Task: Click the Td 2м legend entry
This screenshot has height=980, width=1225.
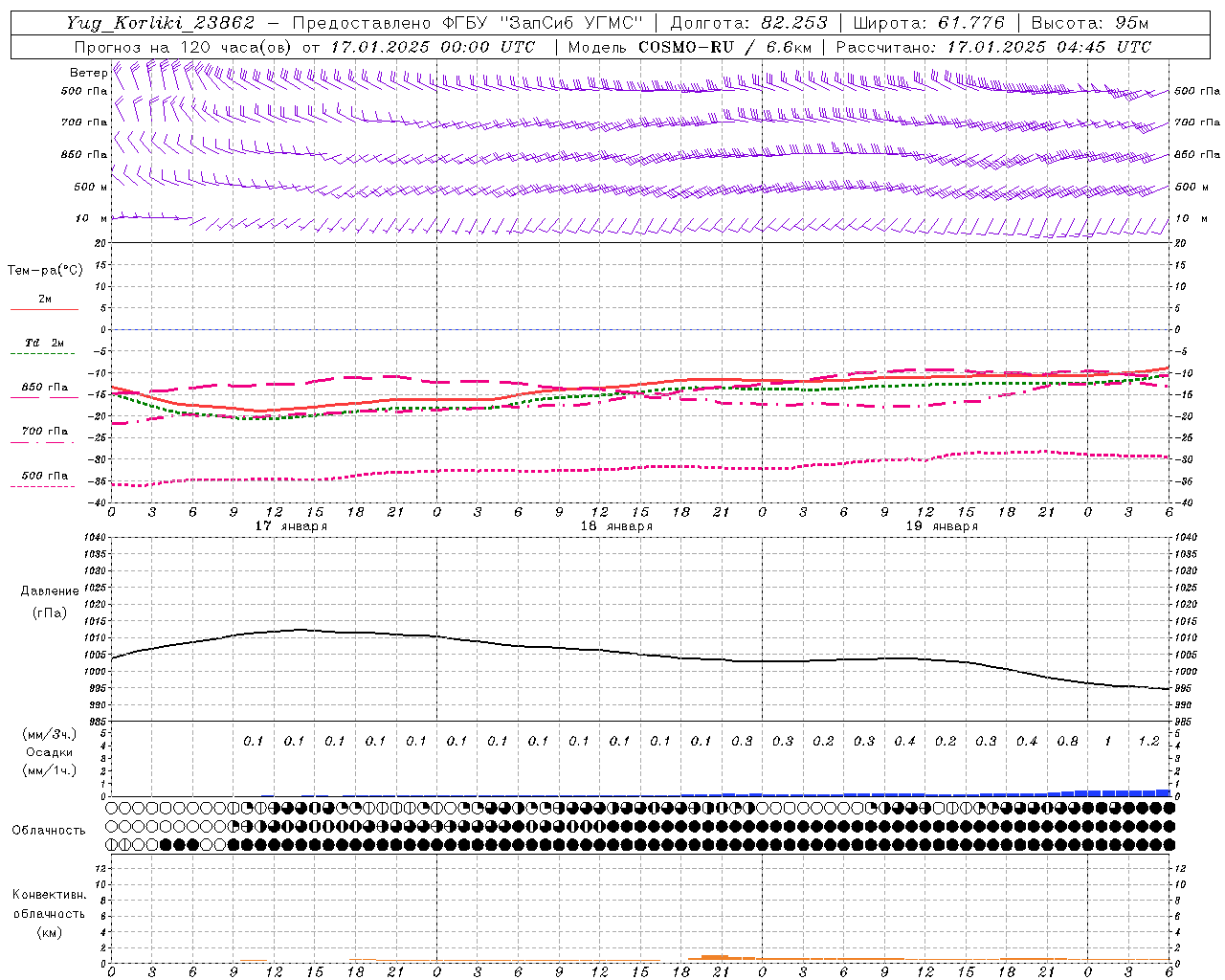Action: 44,343
